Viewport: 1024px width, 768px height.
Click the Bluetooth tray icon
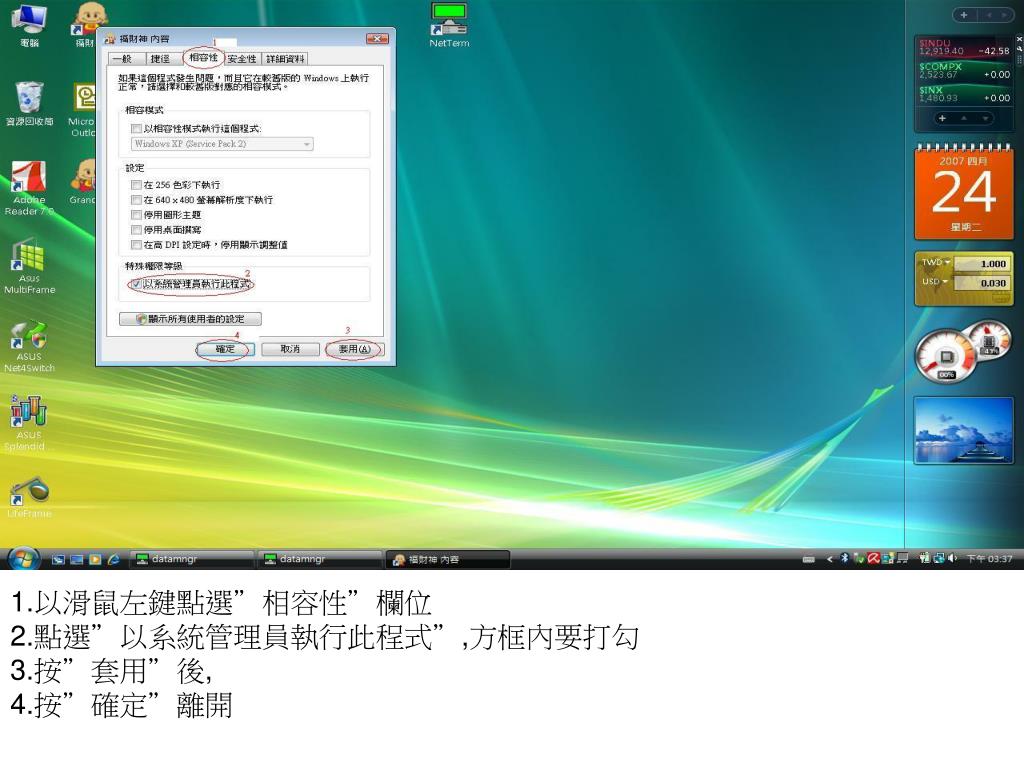pos(844,558)
